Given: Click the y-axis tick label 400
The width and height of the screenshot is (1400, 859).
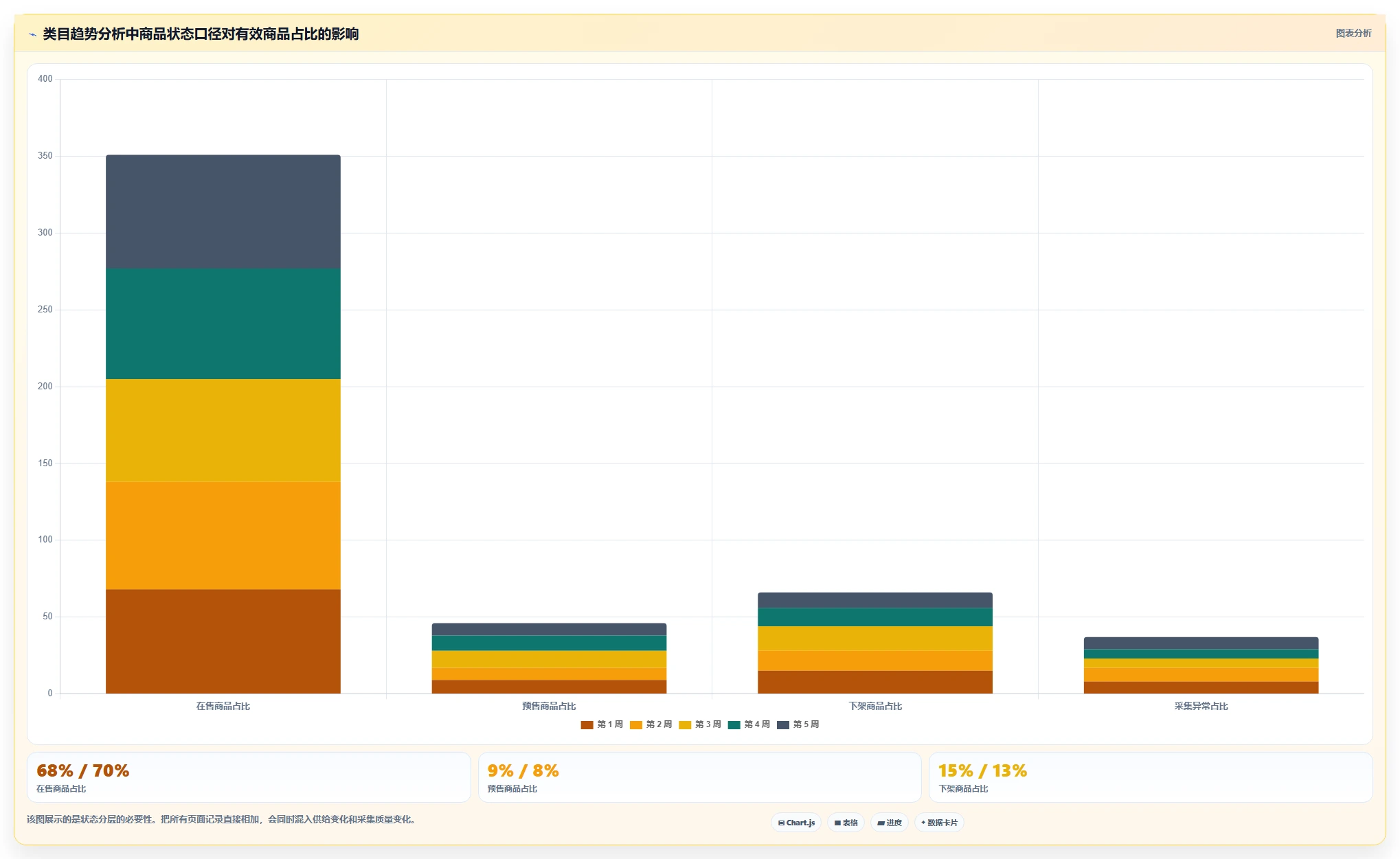Looking at the screenshot, I should click(x=45, y=79).
